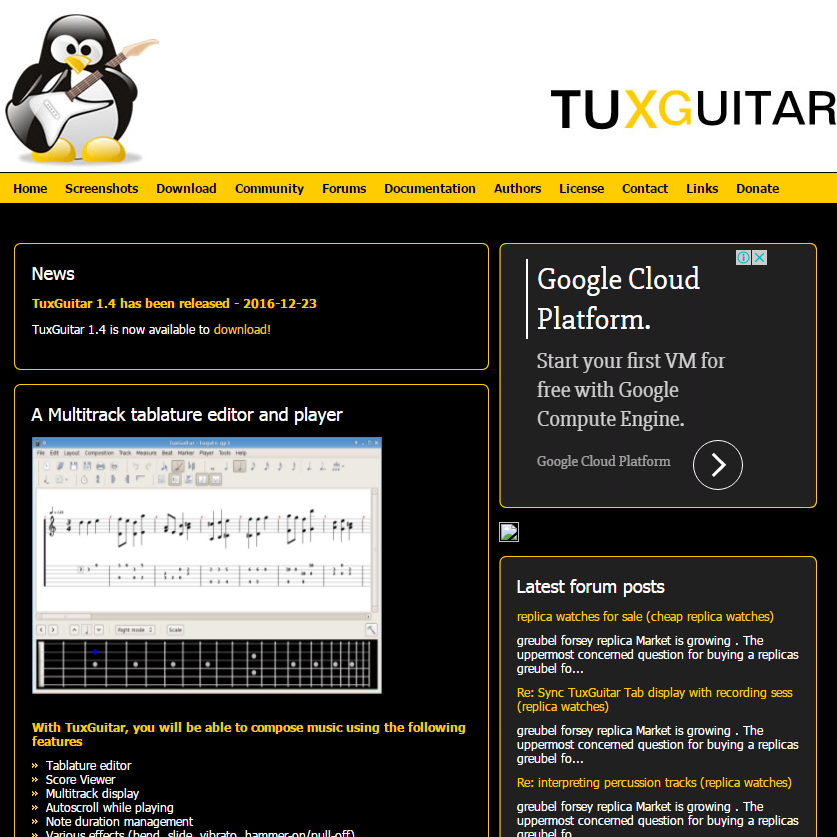This screenshot has width=837, height=837.
Task: Click the snippet under "replica watches for sale"
Action: pyautogui.click(x=657, y=654)
